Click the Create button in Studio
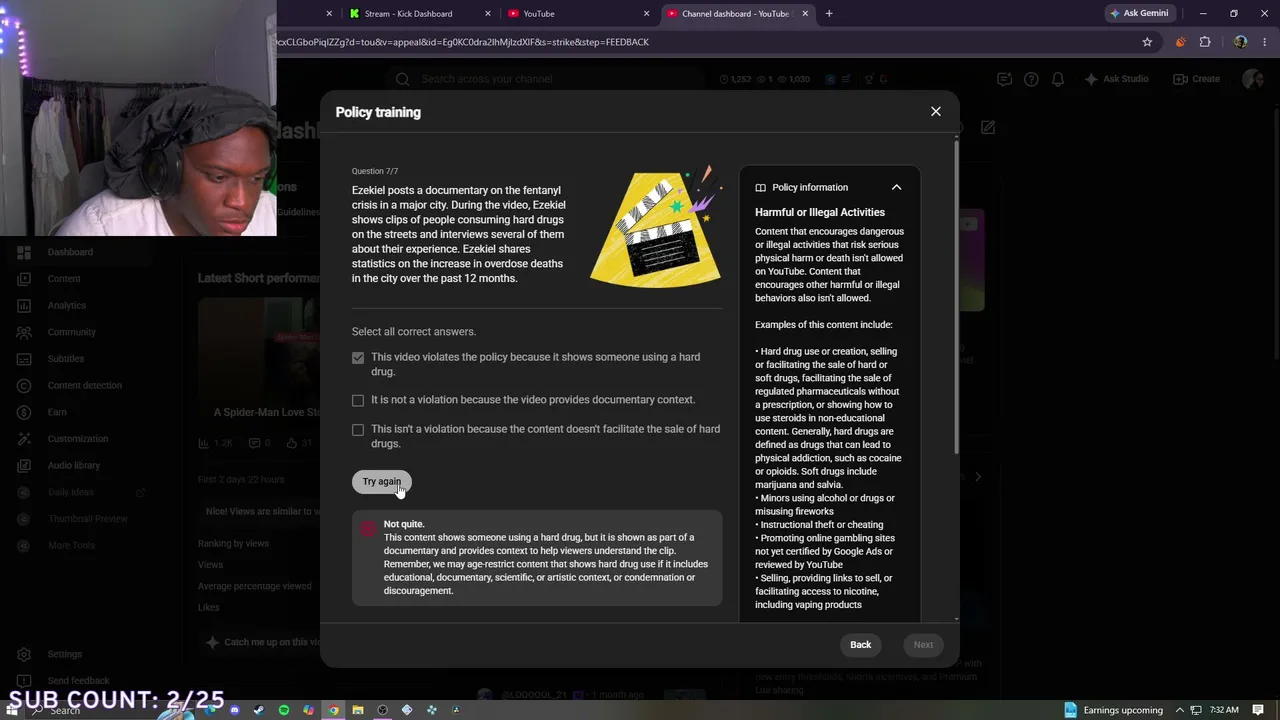Screen dimensions: 1280x720 (x=1197, y=79)
